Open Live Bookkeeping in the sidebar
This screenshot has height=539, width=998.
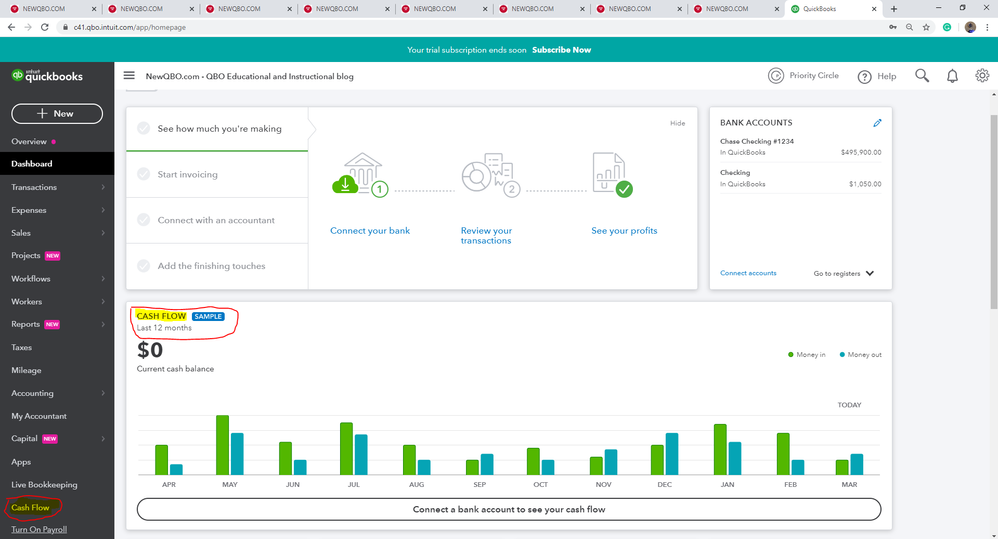44,485
